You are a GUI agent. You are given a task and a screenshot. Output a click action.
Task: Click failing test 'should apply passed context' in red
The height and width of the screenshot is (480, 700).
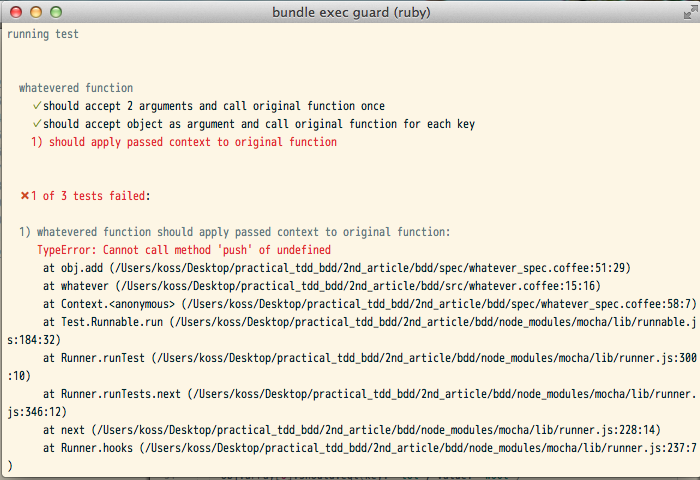coord(184,142)
